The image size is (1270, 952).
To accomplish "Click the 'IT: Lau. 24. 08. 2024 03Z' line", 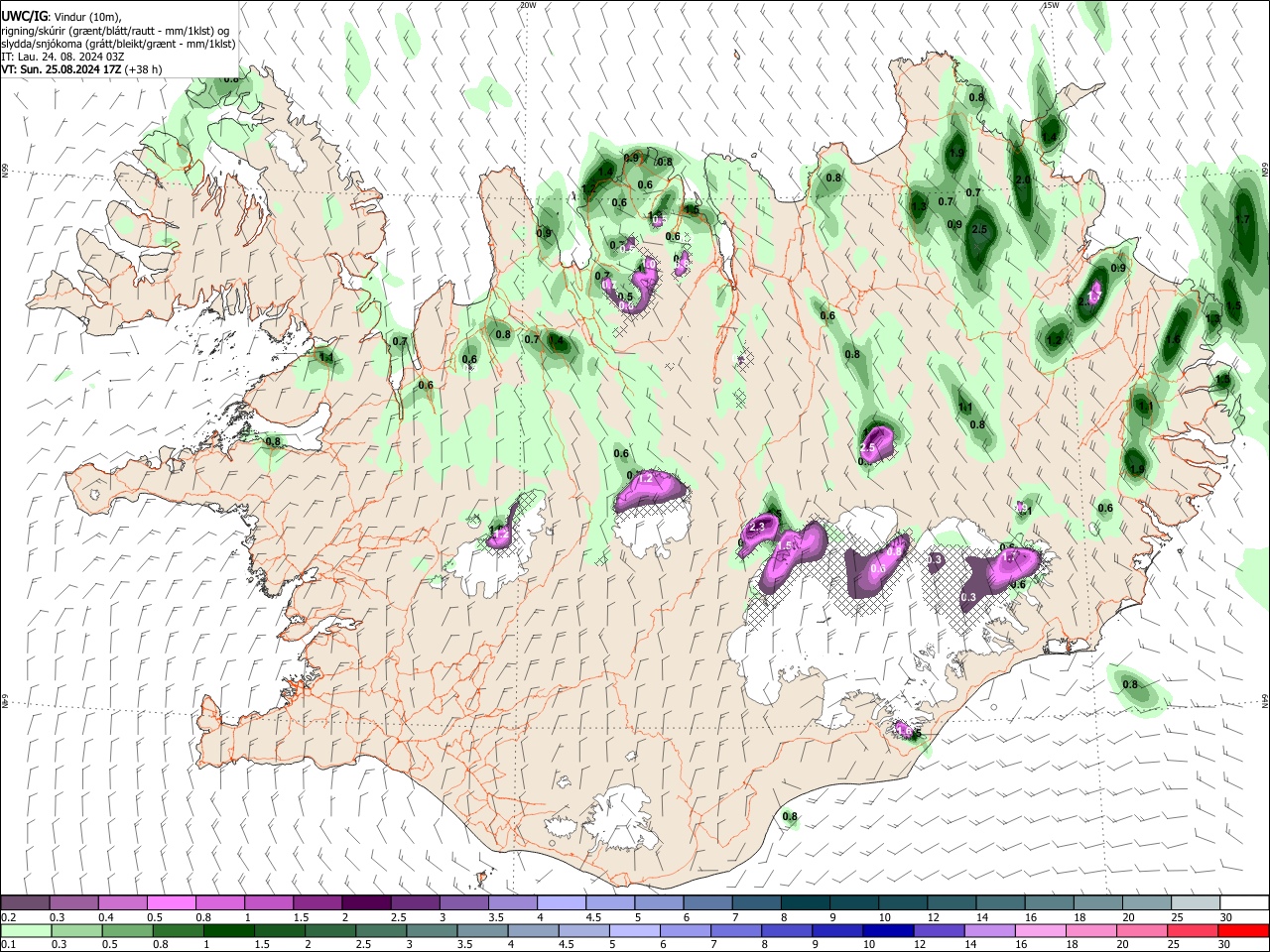I will (x=62, y=57).
